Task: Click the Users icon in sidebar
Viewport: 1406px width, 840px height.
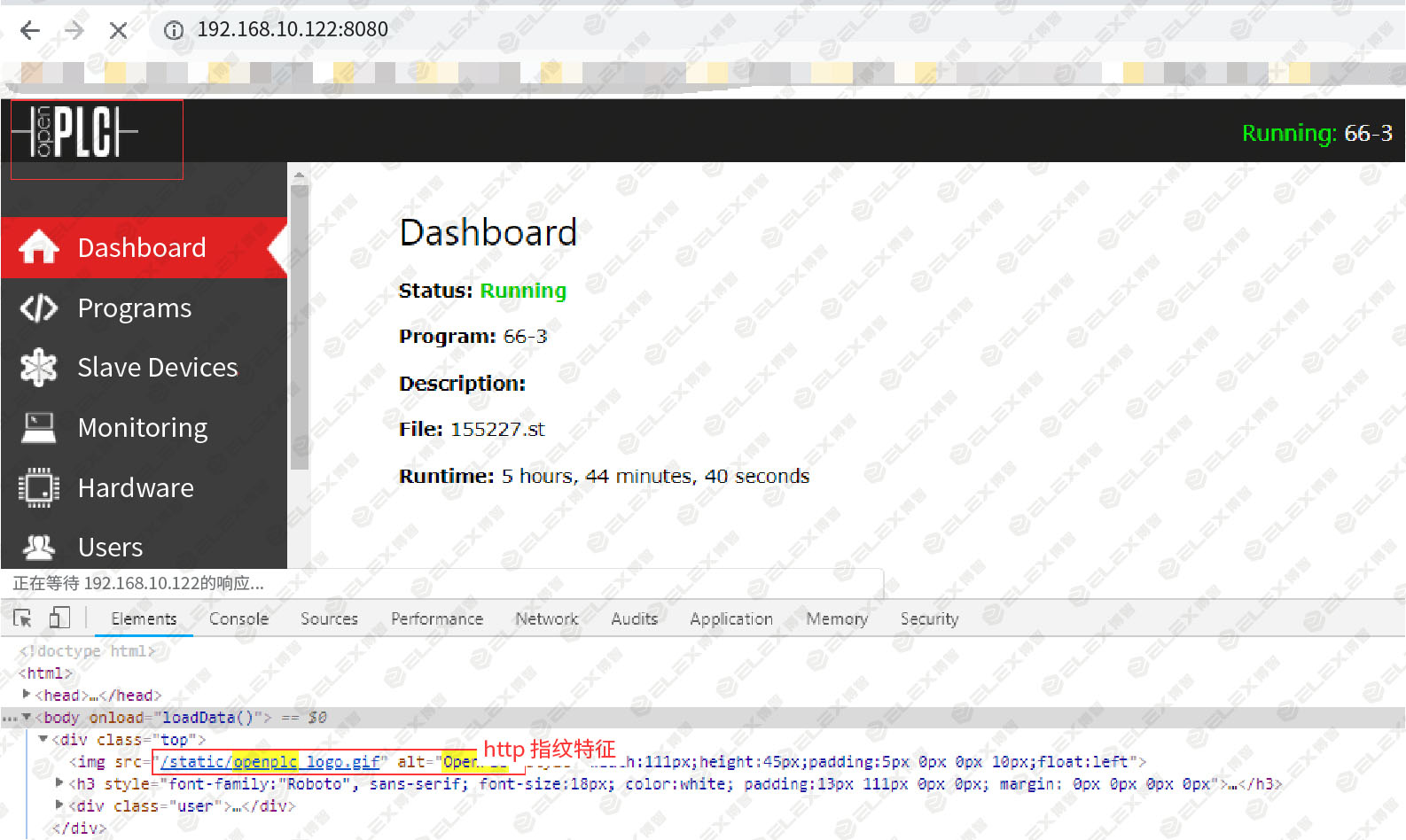Action: pyautogui.click(x=39, y=547)
